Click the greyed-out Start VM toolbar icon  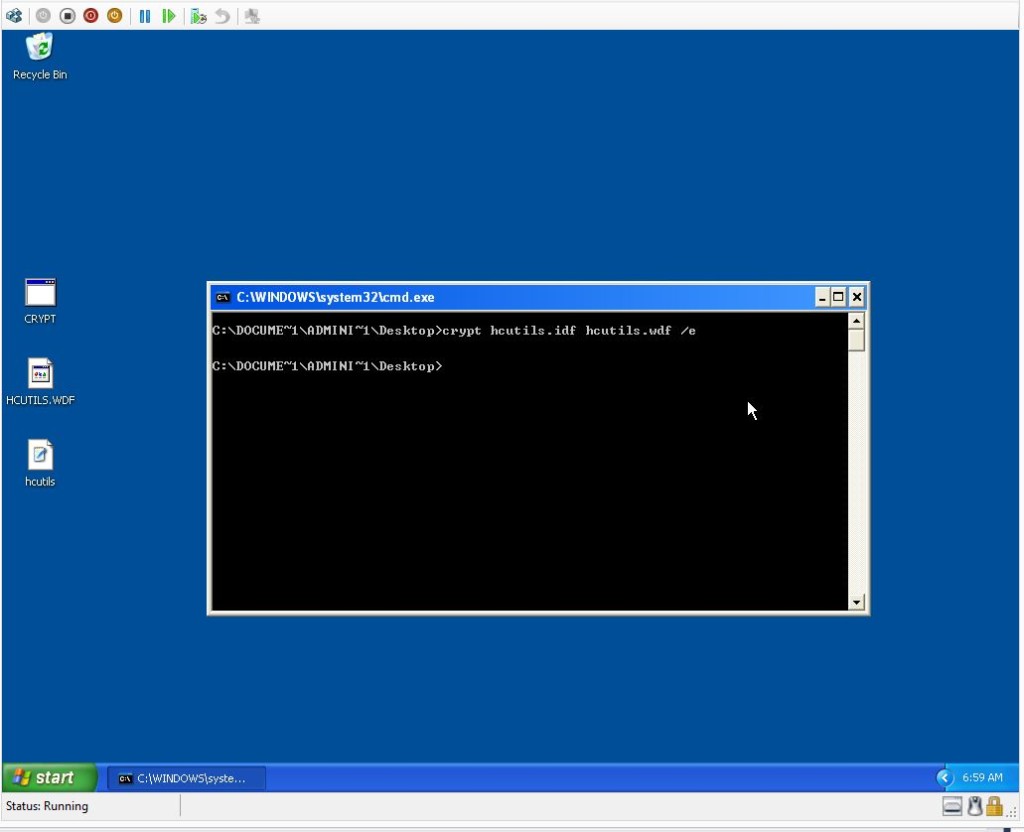(43, 16)
